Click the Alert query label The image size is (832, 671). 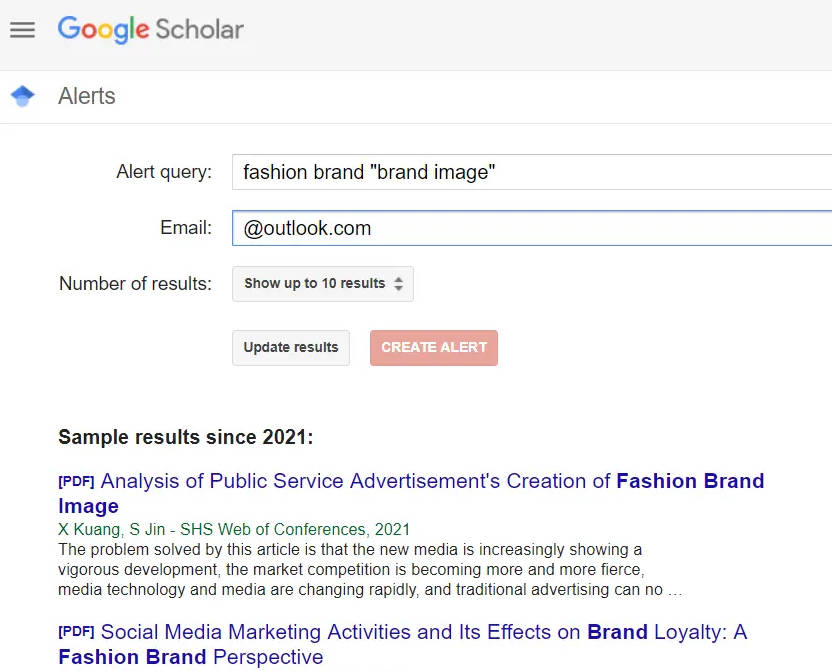(164, 172)
